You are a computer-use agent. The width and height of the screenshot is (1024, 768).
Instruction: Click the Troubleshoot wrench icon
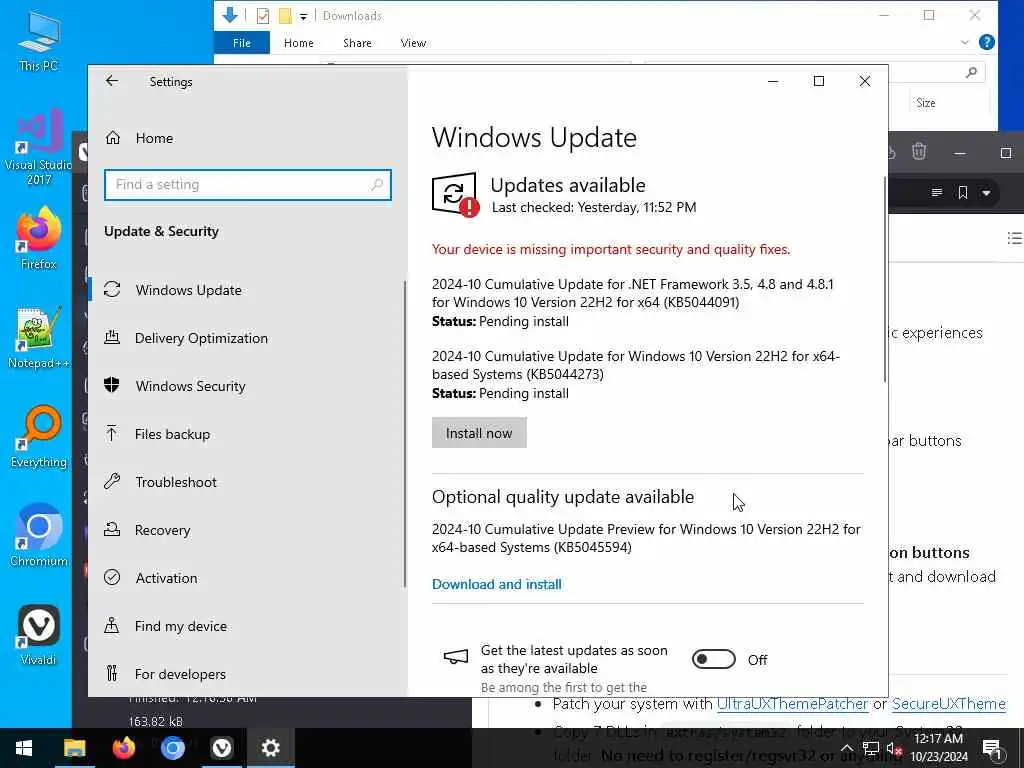point(112,482)
